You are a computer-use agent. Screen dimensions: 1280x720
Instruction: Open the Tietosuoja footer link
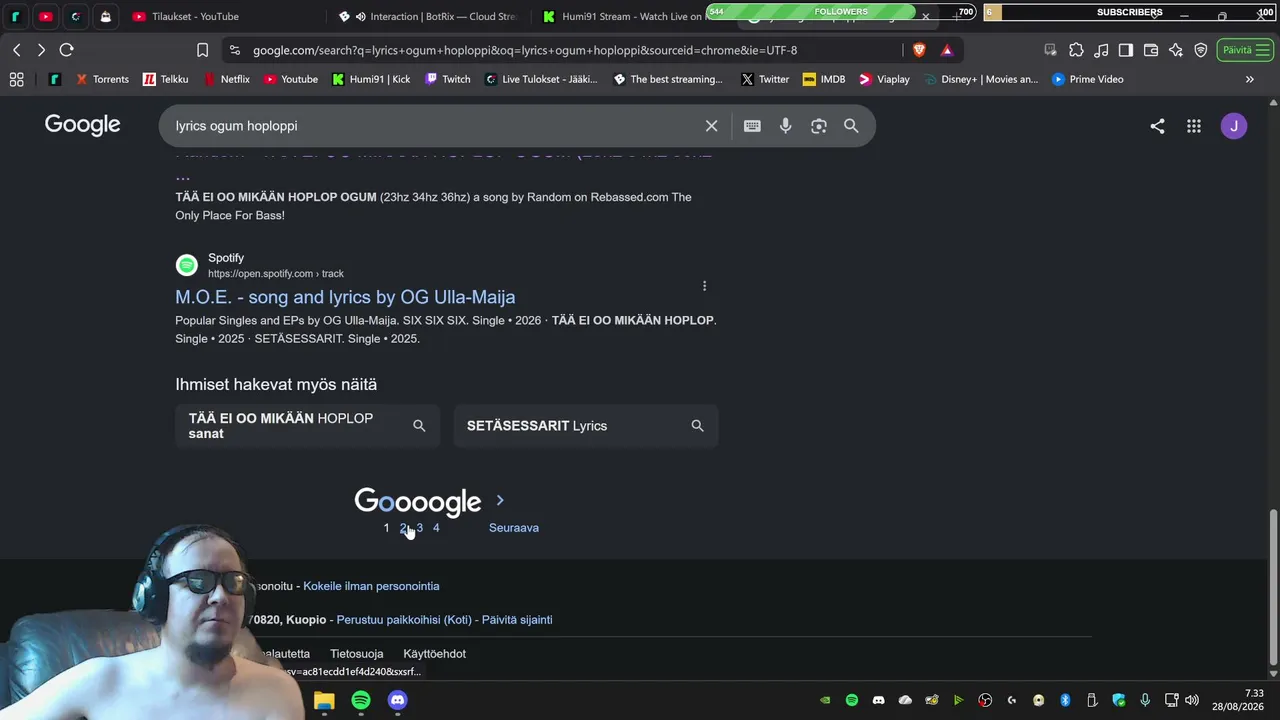356,654
